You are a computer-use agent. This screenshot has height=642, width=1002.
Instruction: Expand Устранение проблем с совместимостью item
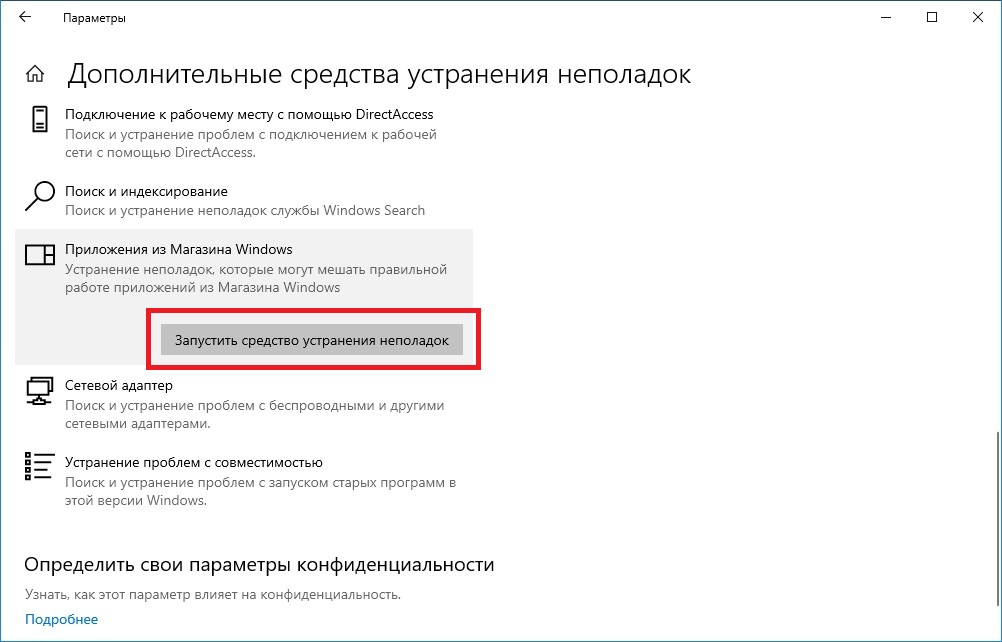point(194,463)
